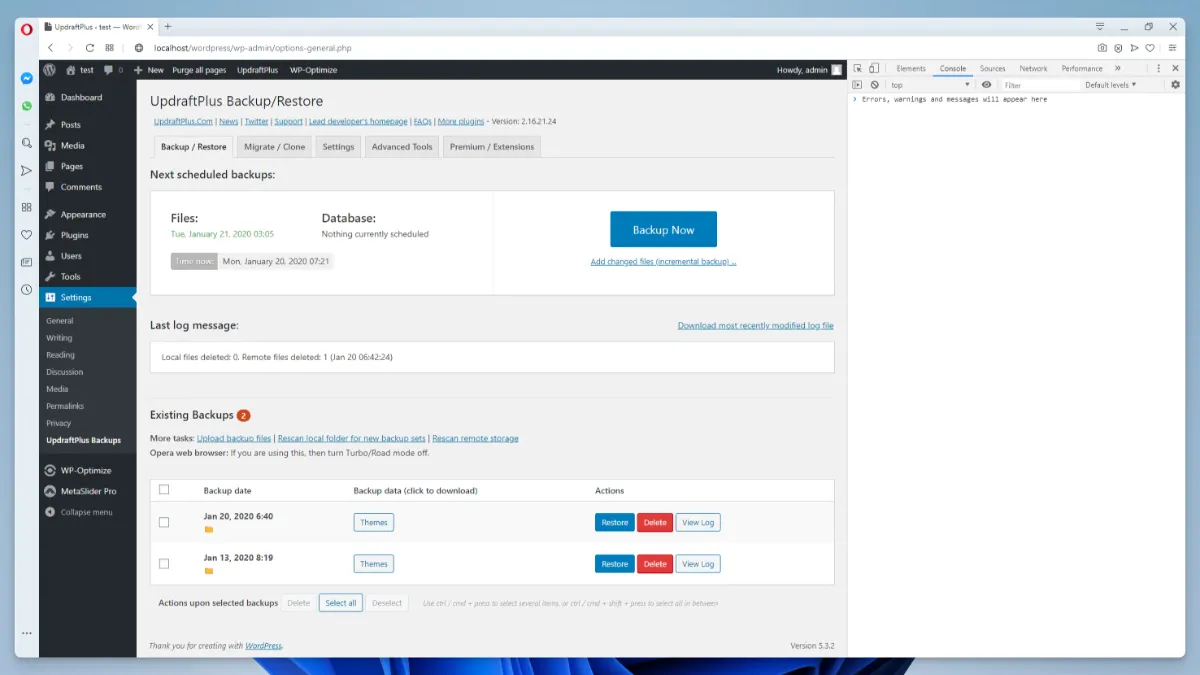
Task: Click the Backup Now button
Action: click(663, 230)
